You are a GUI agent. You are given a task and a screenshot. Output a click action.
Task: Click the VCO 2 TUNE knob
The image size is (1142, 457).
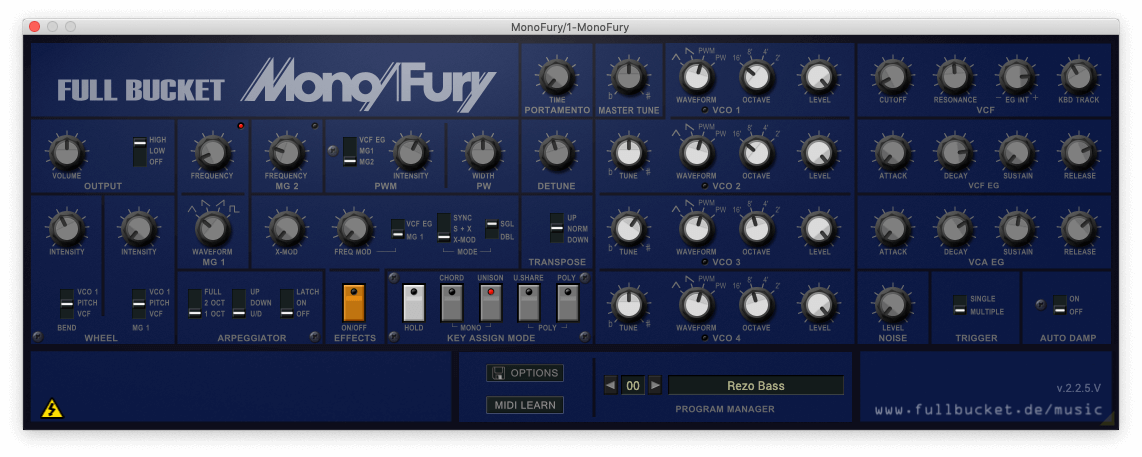tap(629, 152)
